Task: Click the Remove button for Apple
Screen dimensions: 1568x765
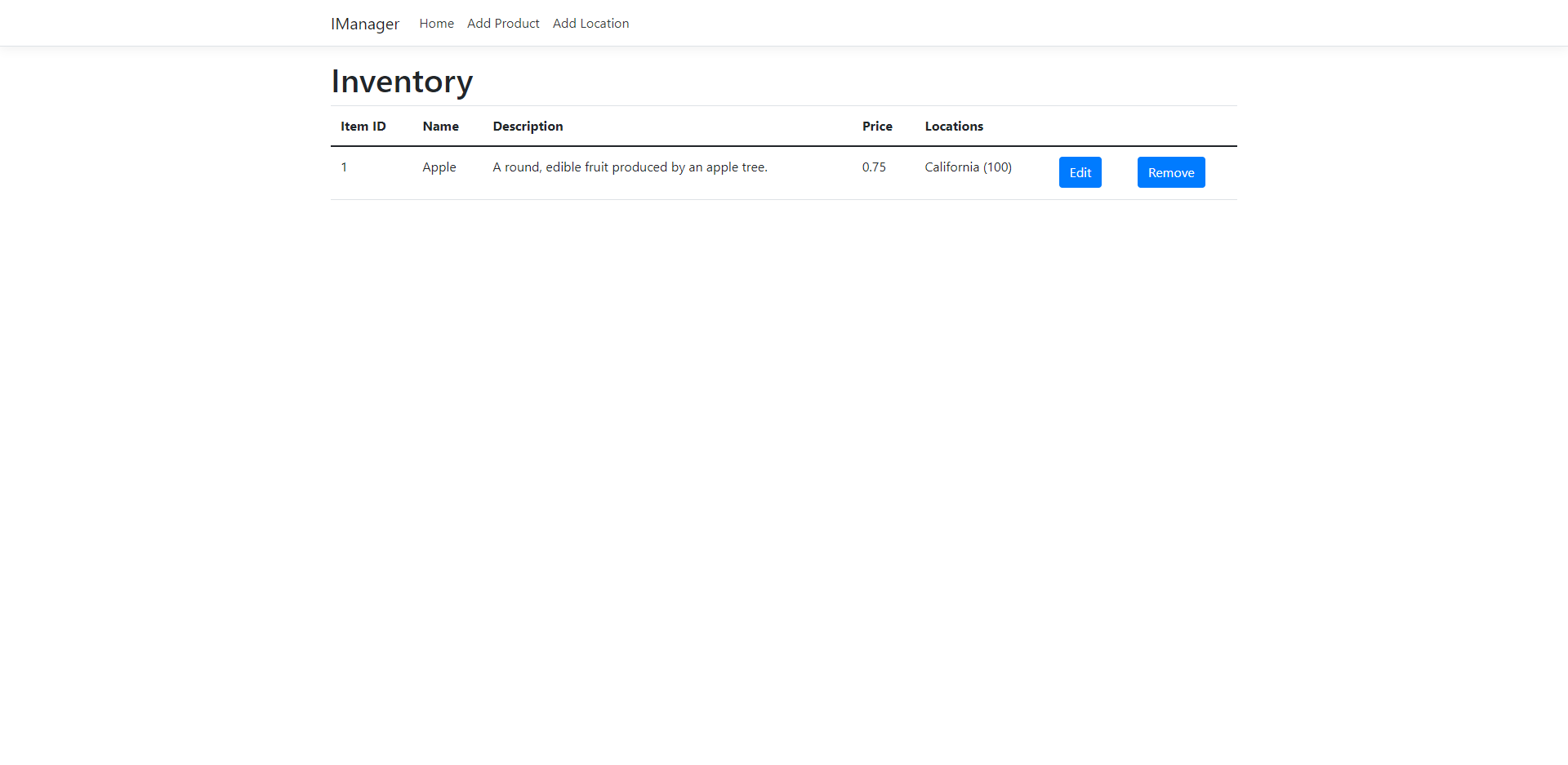Action: point(1171,172)
